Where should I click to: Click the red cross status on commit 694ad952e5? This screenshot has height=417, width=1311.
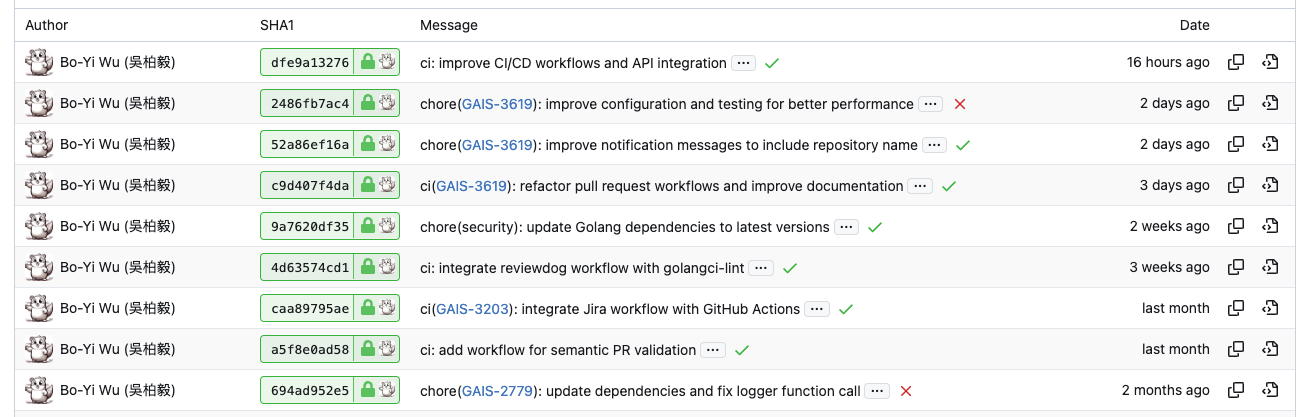point(906,391)
